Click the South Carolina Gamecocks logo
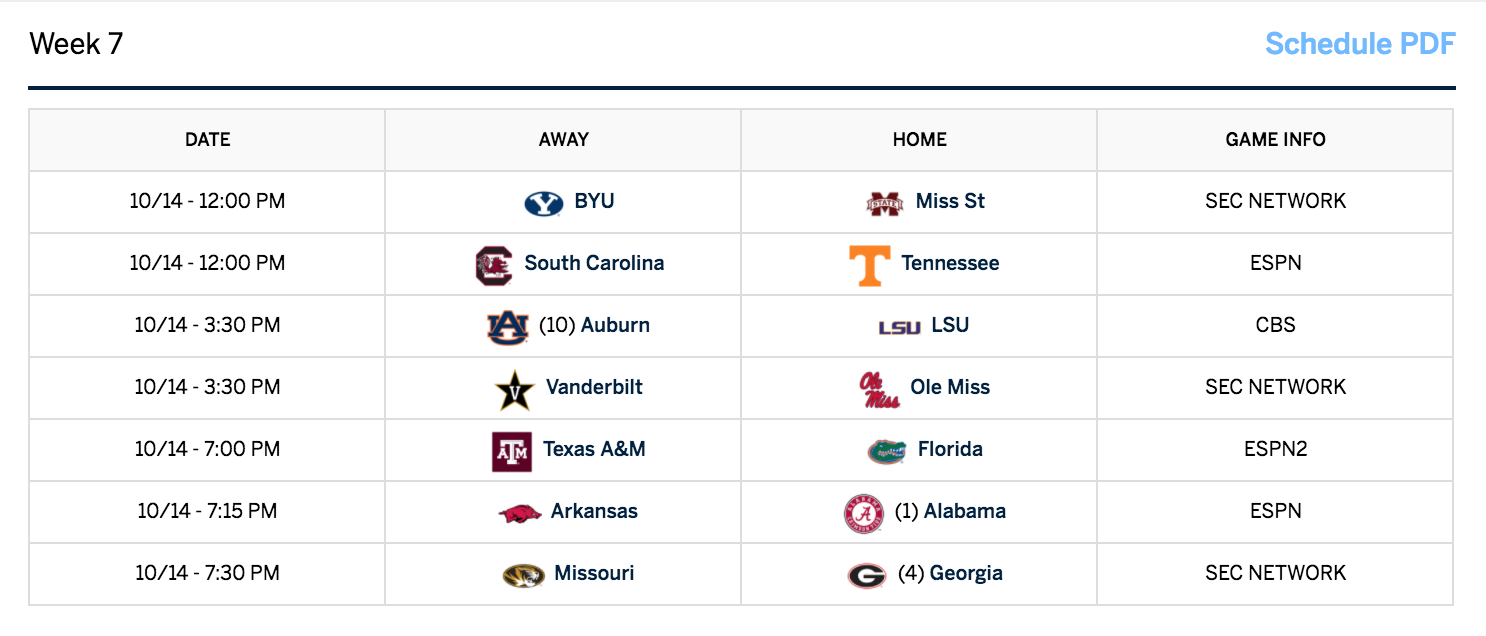This screenshot has width=1486, height=636. tap(494, 265)
